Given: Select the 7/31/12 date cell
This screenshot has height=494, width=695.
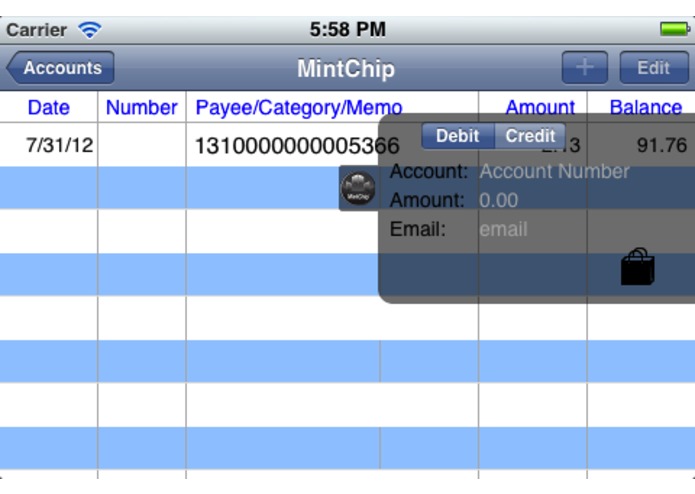Looking at the screenshot, I should (59, 145).
